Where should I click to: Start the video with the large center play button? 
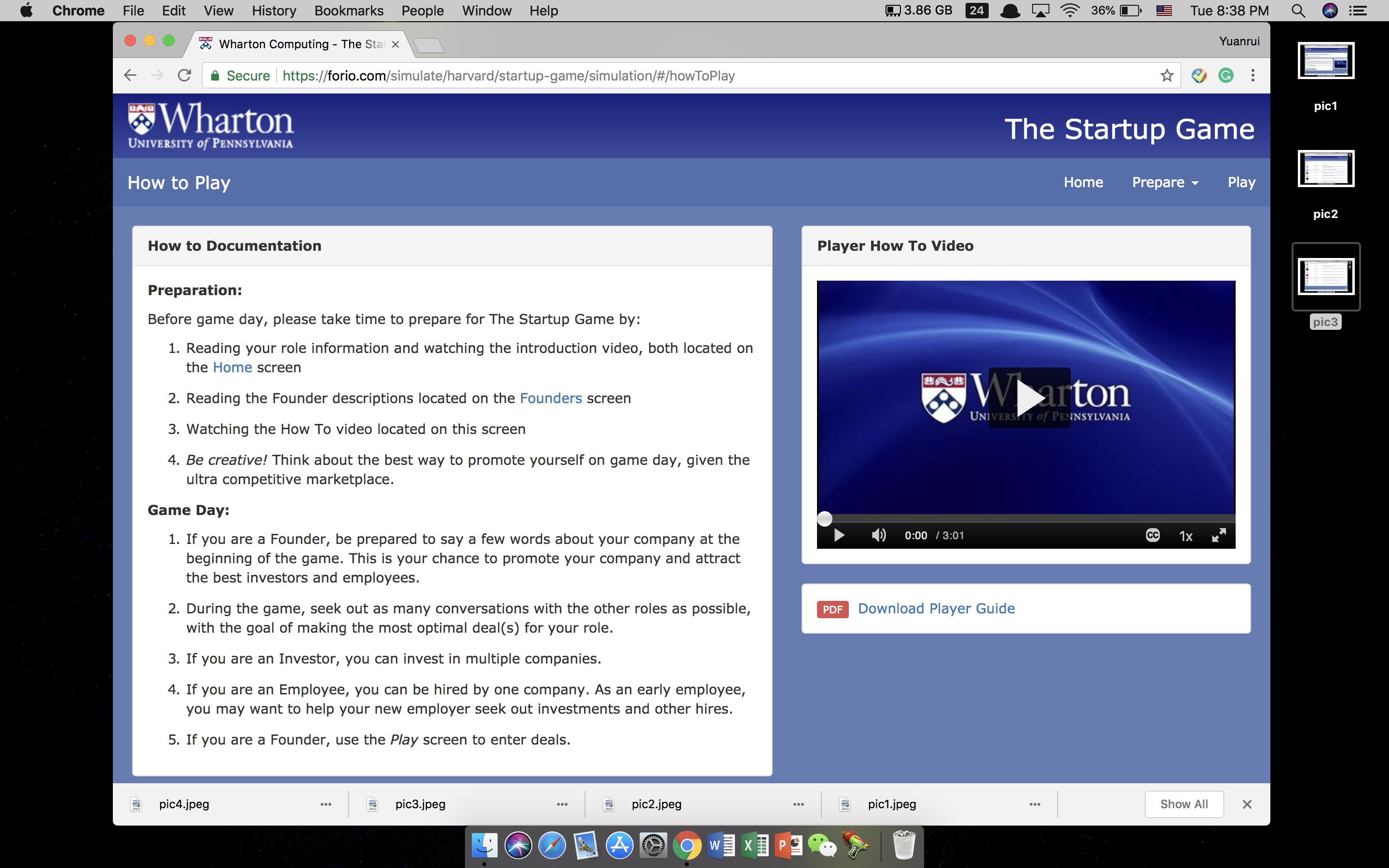(x=1029, y=398)
